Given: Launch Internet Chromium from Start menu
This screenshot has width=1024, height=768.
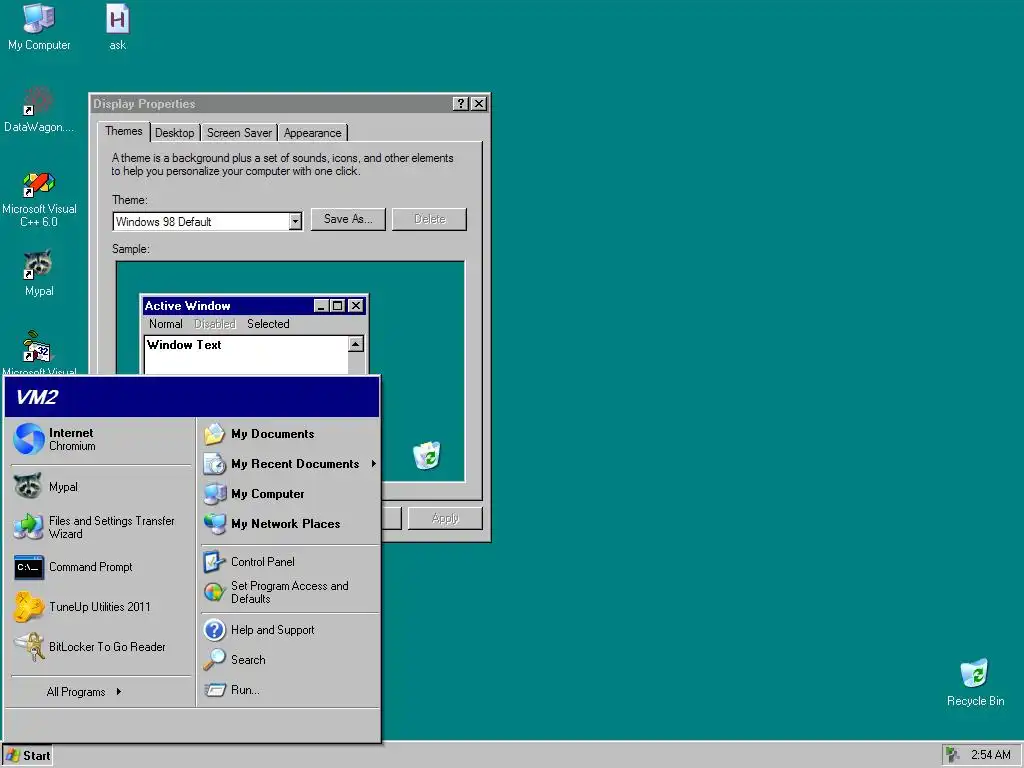Looking at the screenshot, I should 101,439.
